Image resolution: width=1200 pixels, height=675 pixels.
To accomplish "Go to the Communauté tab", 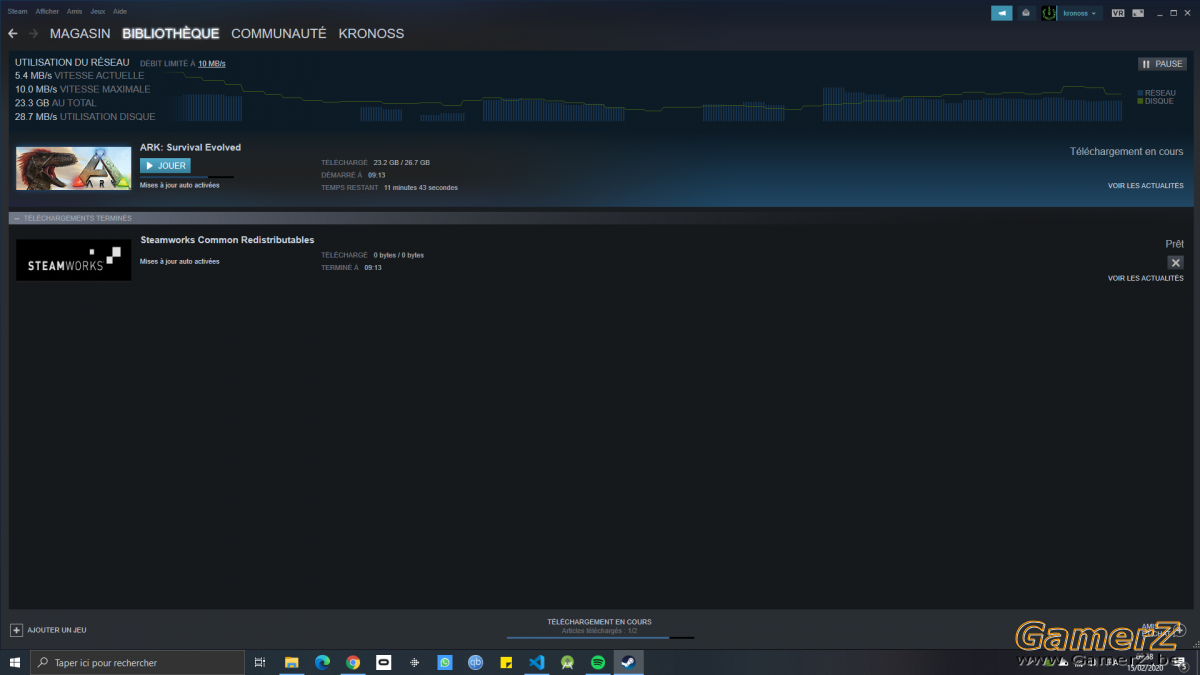I will coord(279,34).
